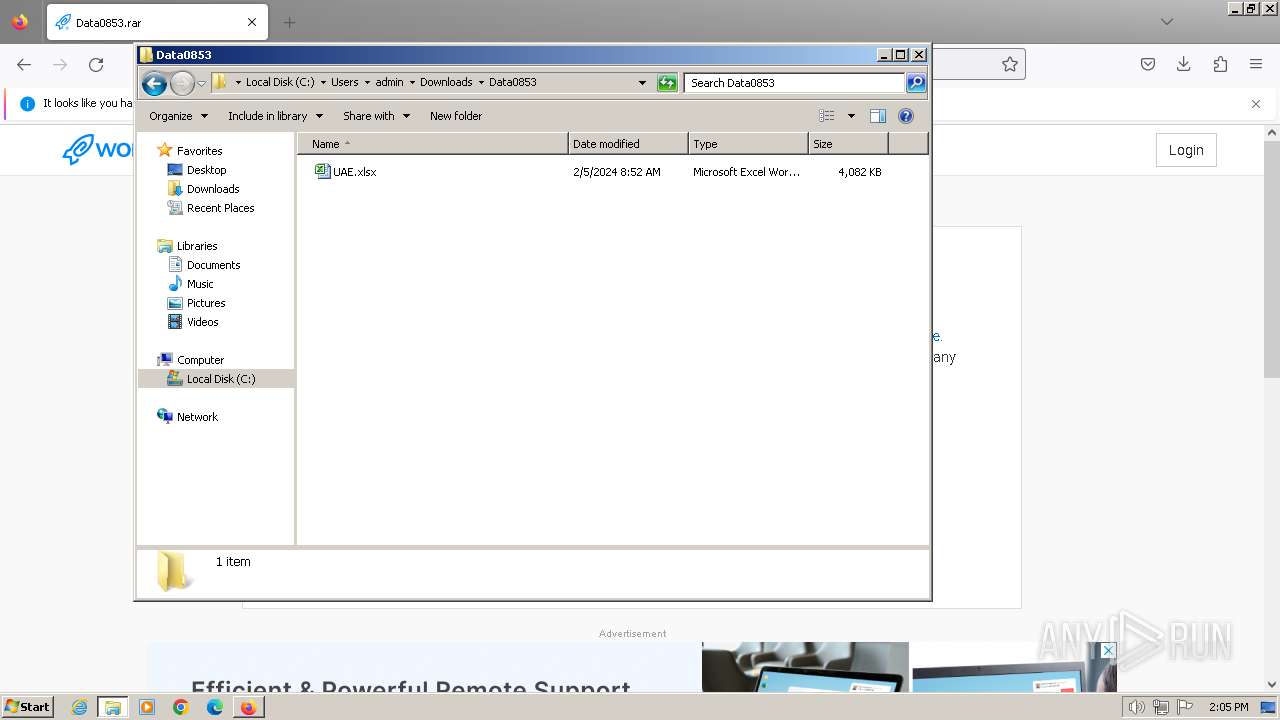Sort by the Name column header
The image size is (1280, 720).
[x=432, y=144]
